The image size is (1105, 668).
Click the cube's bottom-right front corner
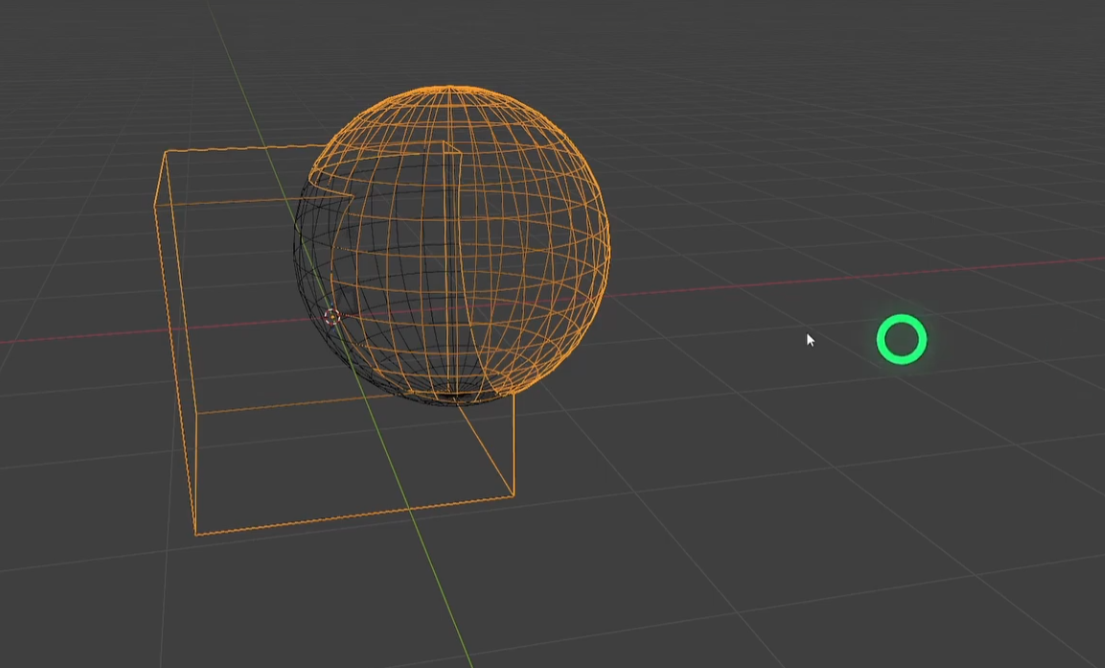(513, 495)
